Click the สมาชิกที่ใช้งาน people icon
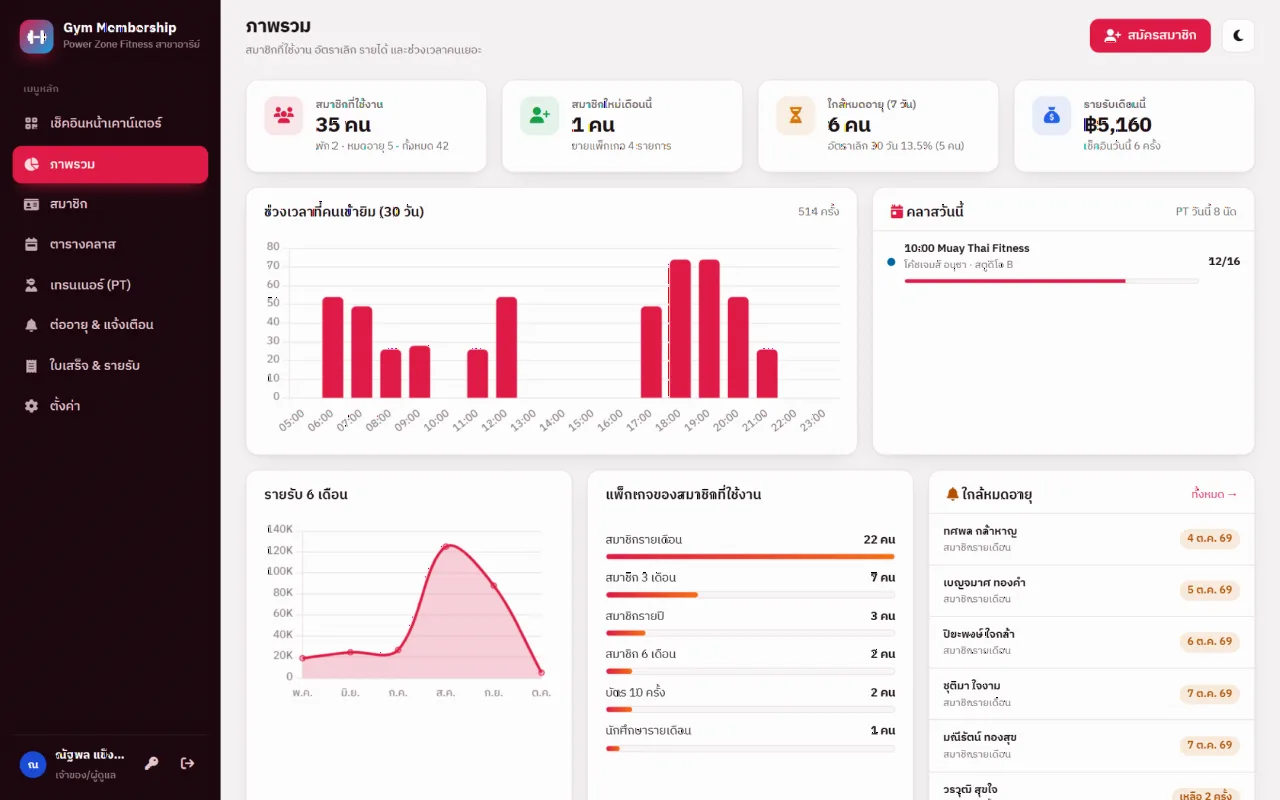Image resolution: width=1280 pixels, height=800 pixels. pos(284,116)
